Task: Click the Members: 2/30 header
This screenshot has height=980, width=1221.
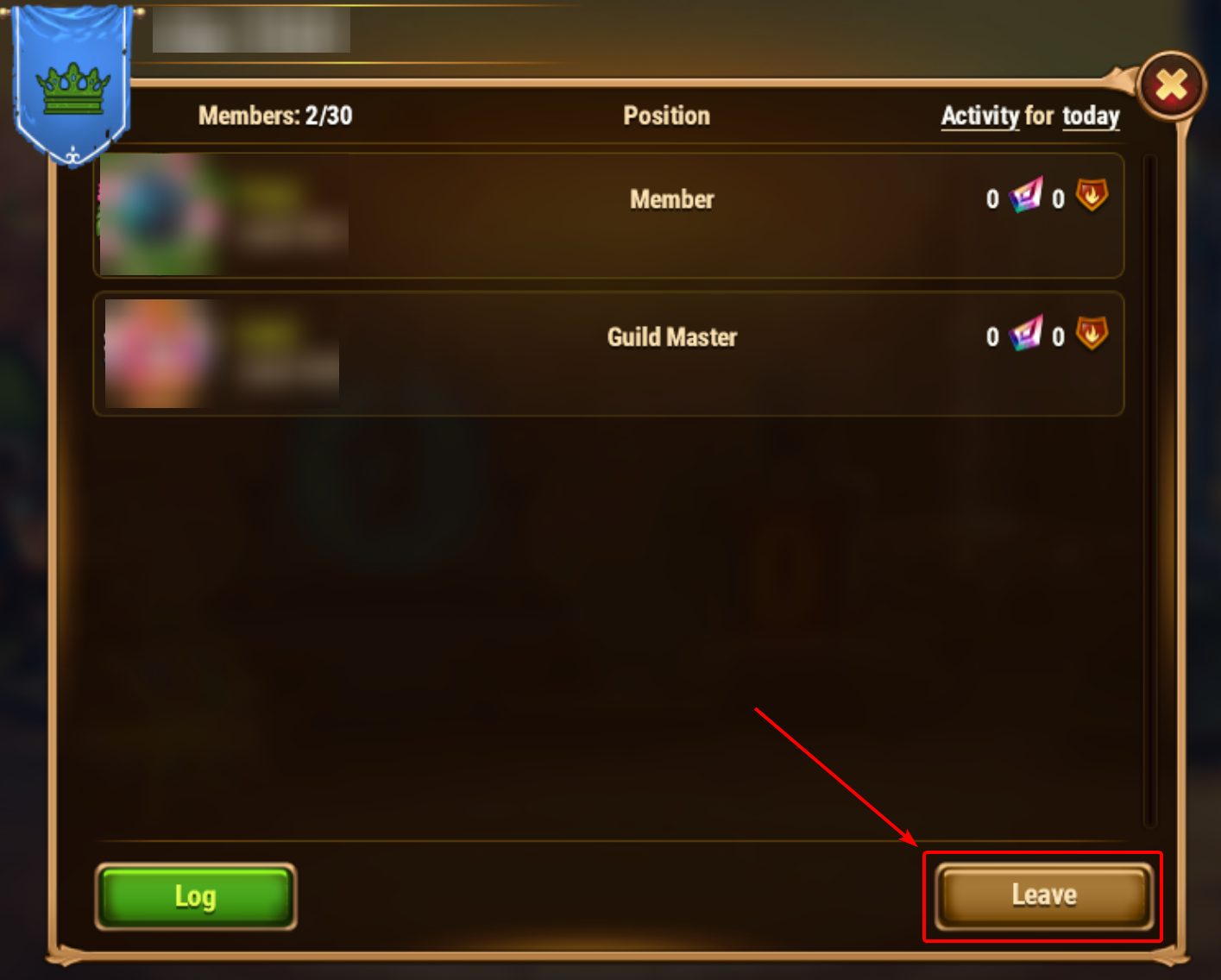Action: [275, 116]
